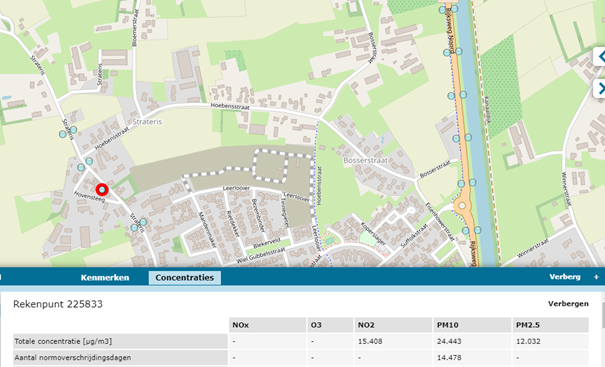Click the Verbergen link
This screenshot has height=367, width=605.
[x=568, y=304]
